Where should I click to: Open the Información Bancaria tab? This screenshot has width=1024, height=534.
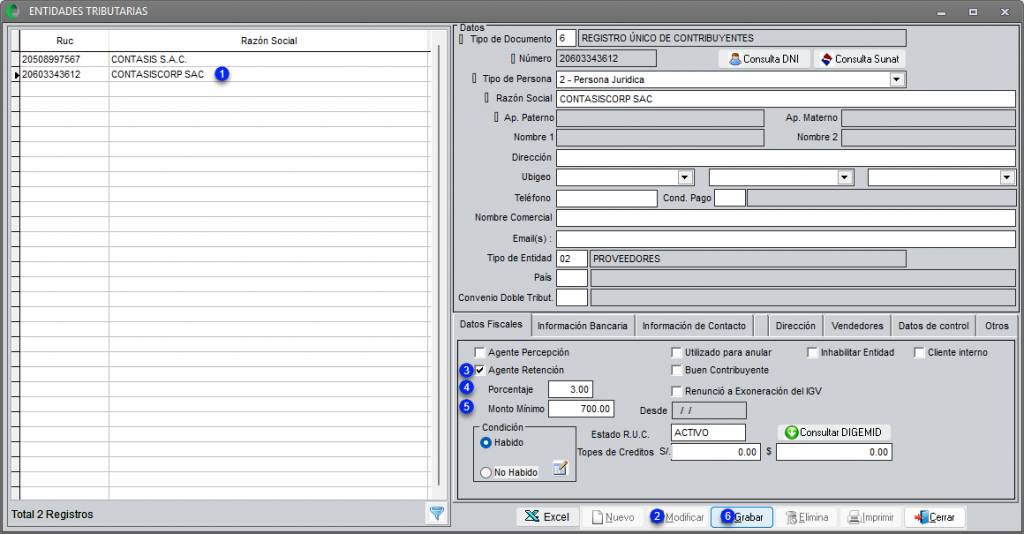pyautogui.click(x=582, y=326)
